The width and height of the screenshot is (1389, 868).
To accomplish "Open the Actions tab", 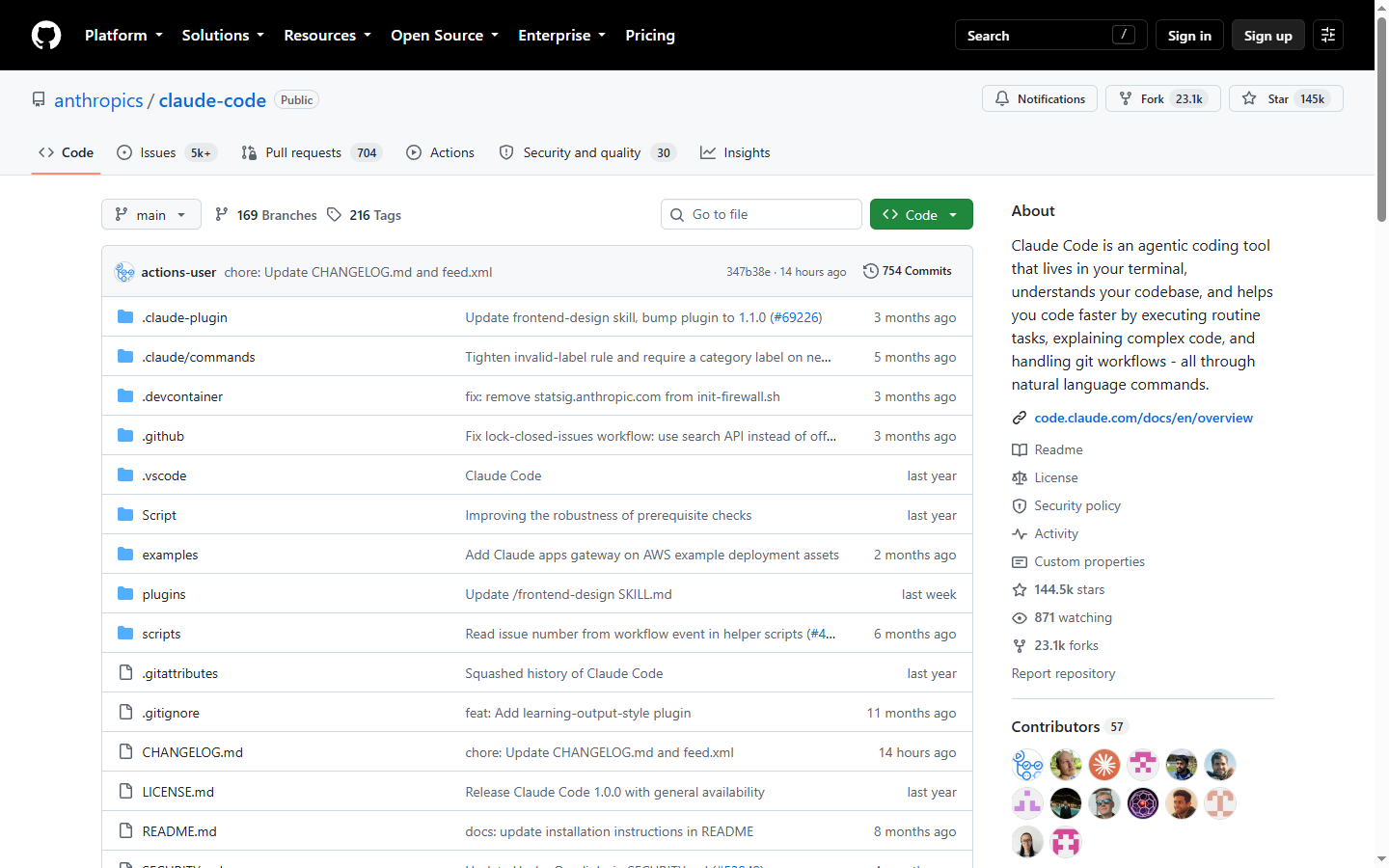I will point(441,152).
